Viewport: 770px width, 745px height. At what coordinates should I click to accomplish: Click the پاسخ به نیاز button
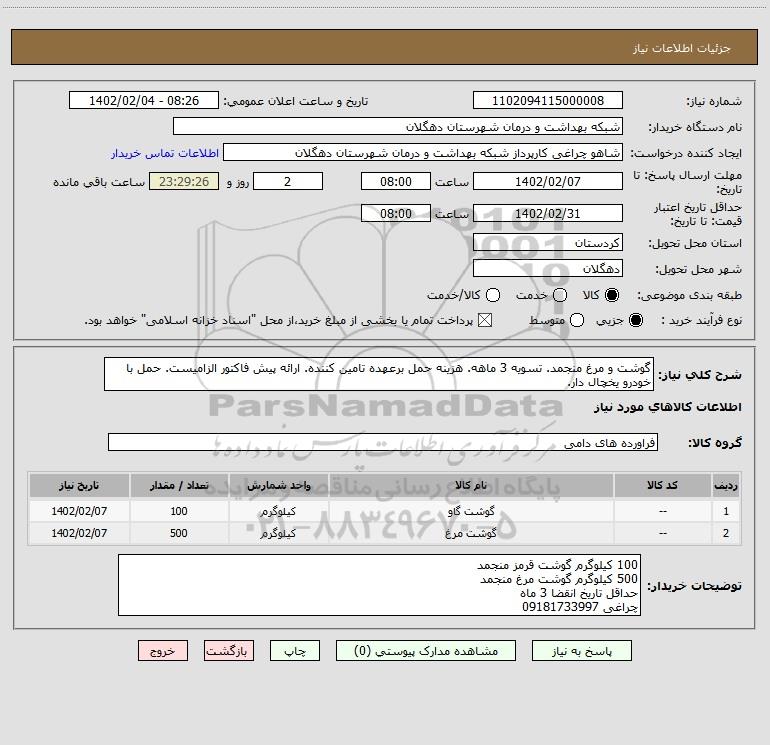point(581,651)
